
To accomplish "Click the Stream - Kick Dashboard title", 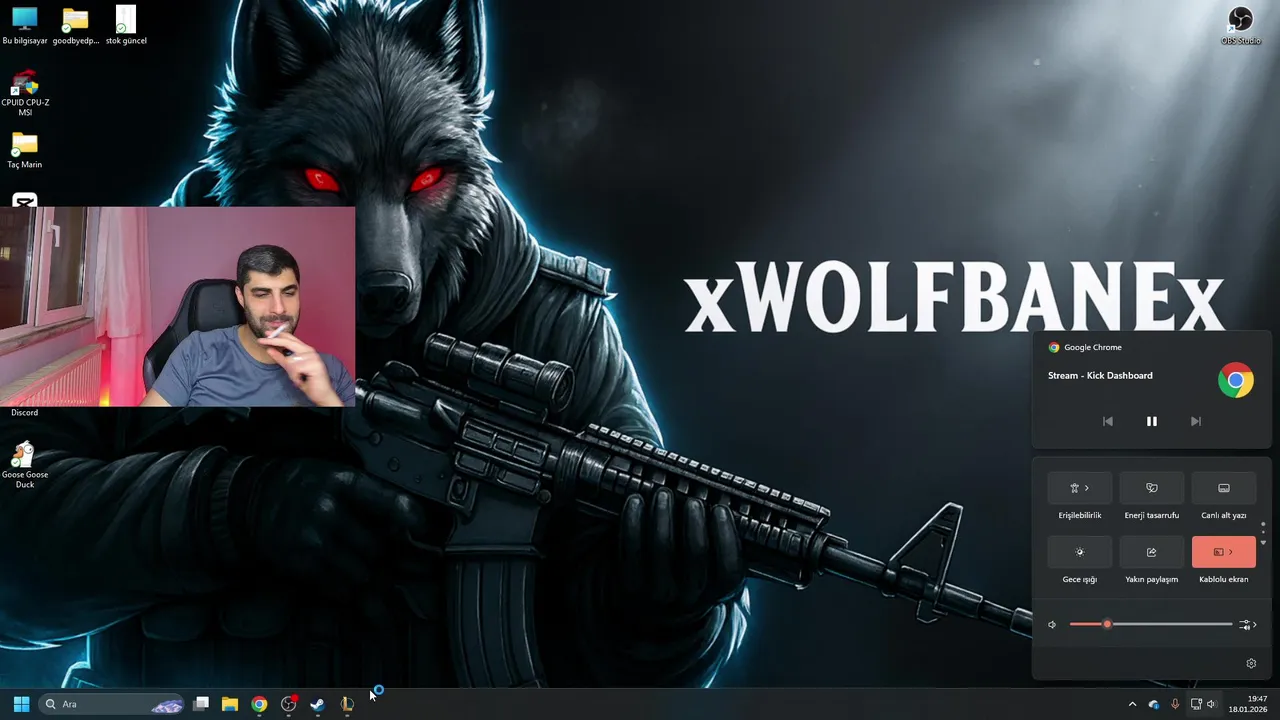I will pos(1100,375).
